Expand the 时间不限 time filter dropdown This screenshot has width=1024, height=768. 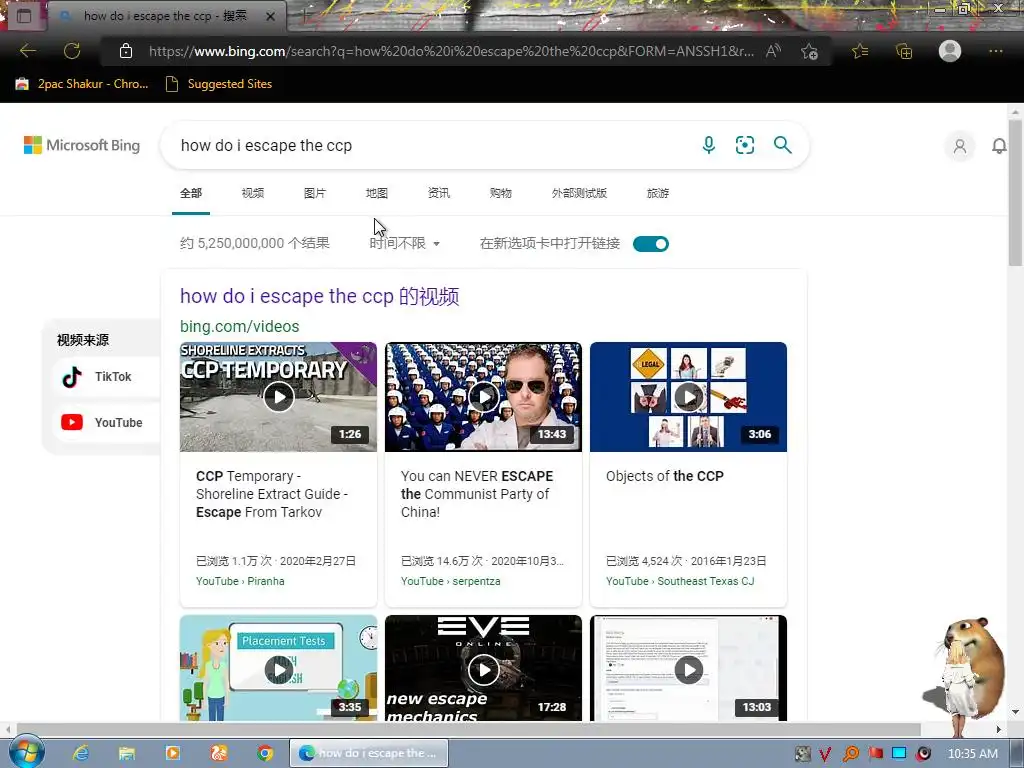[x=405, y=244]
